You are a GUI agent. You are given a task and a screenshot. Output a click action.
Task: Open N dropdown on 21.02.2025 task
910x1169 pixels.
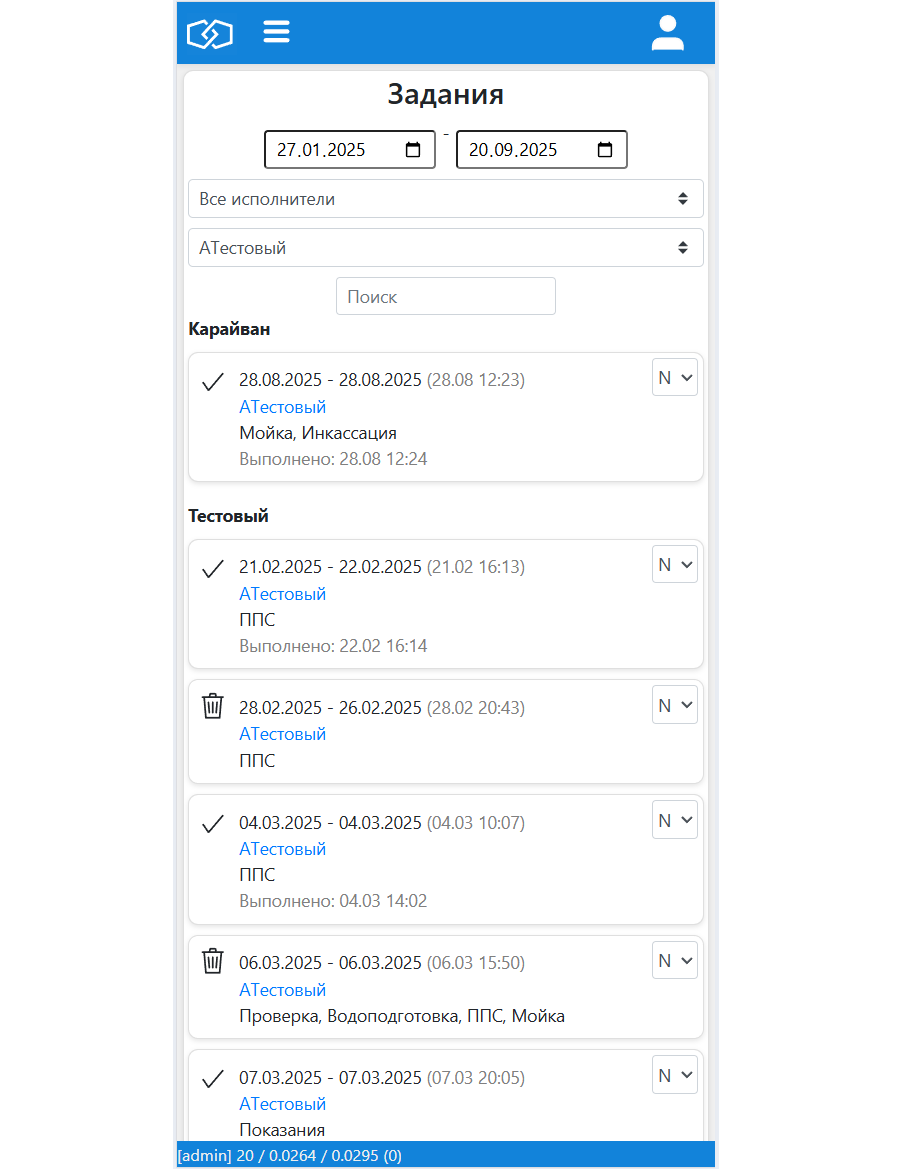click(675, 565)
